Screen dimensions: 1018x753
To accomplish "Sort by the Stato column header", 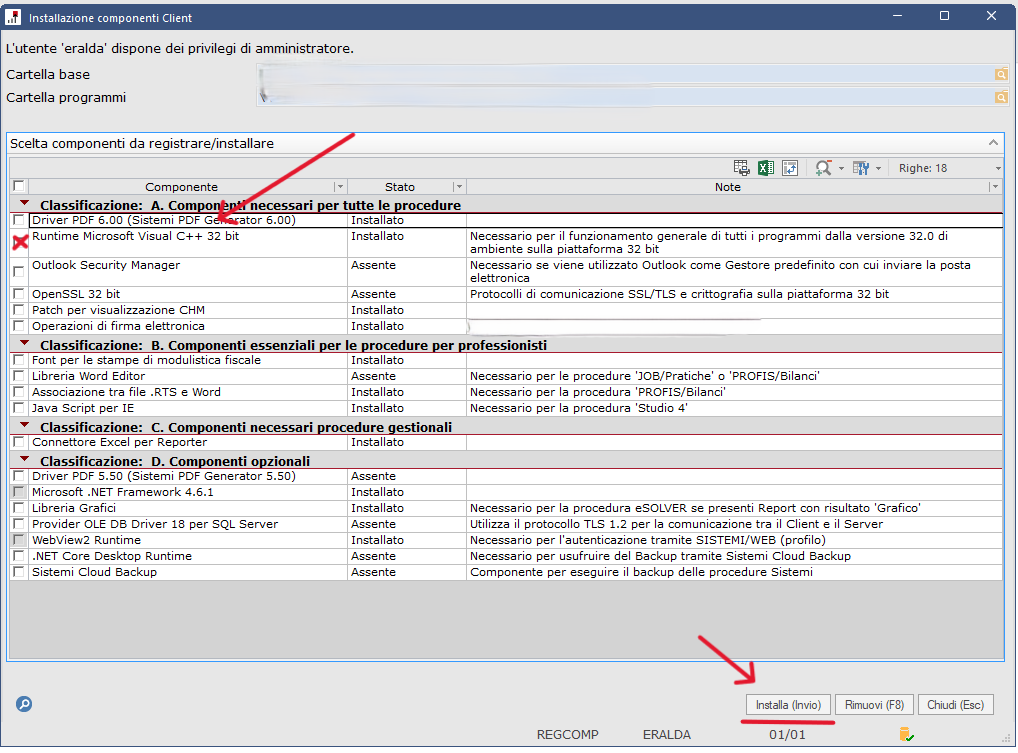I will (400, 187).
